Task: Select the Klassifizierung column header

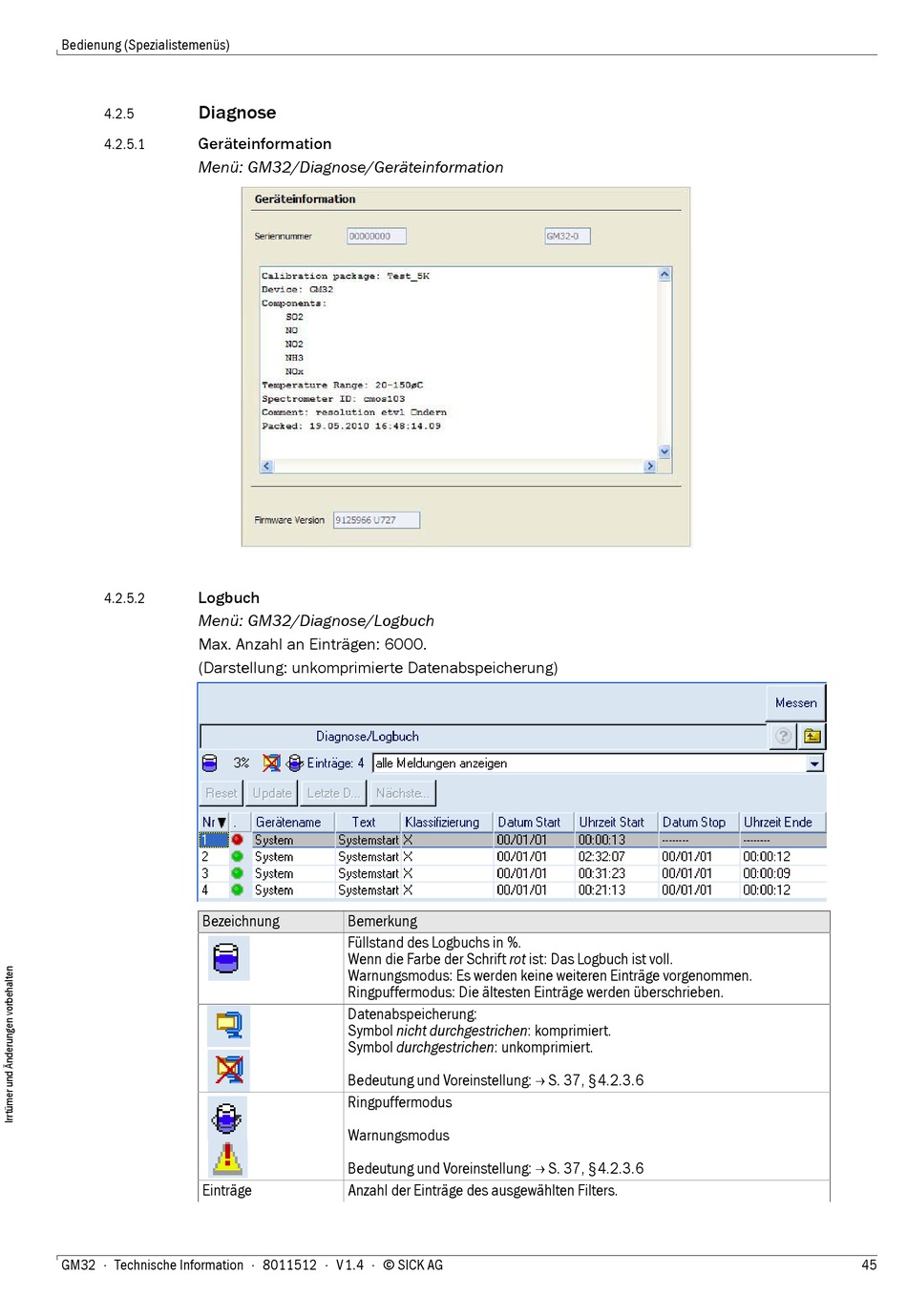Action: [442, 823]
